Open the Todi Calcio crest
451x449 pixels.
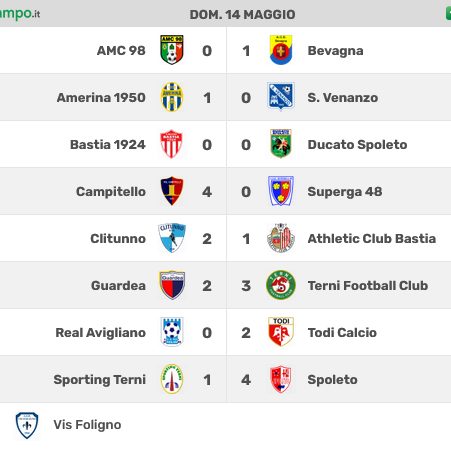pyautogui.click(x=281, y=332)
